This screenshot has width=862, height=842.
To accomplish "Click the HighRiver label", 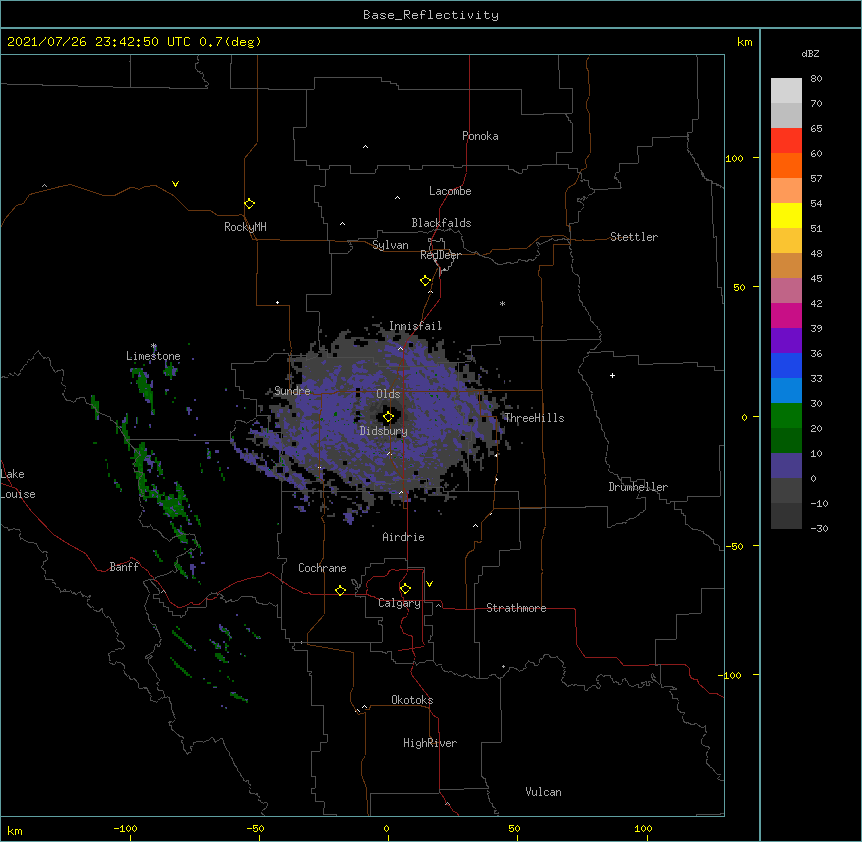I will 430,743.
